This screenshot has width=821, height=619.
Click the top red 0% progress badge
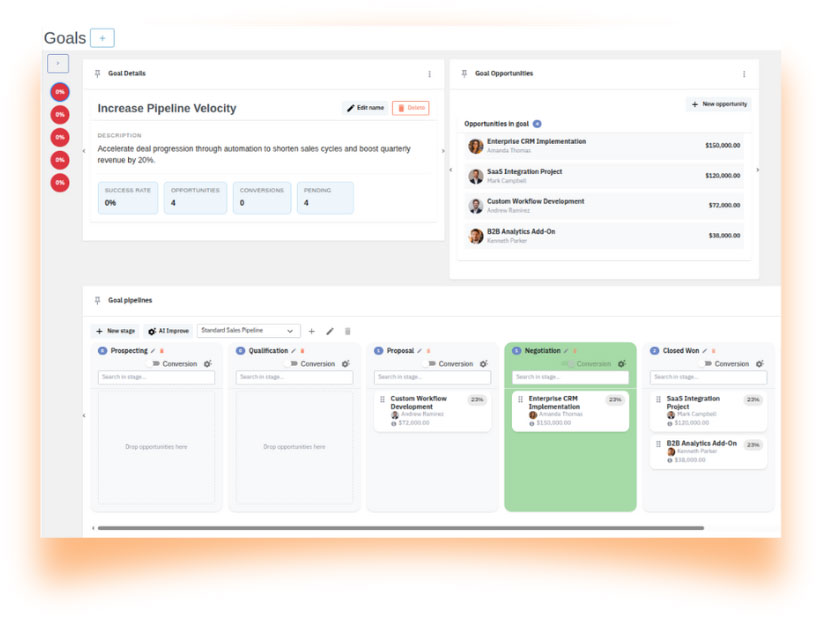pyautogui.click(x=59, y=92)
